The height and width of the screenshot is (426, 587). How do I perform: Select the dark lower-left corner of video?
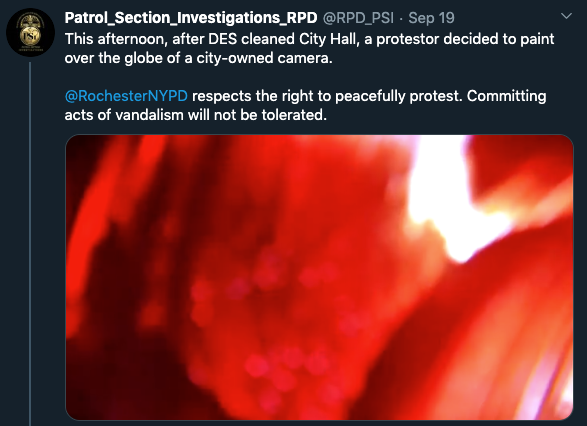(x=112, y=374)
